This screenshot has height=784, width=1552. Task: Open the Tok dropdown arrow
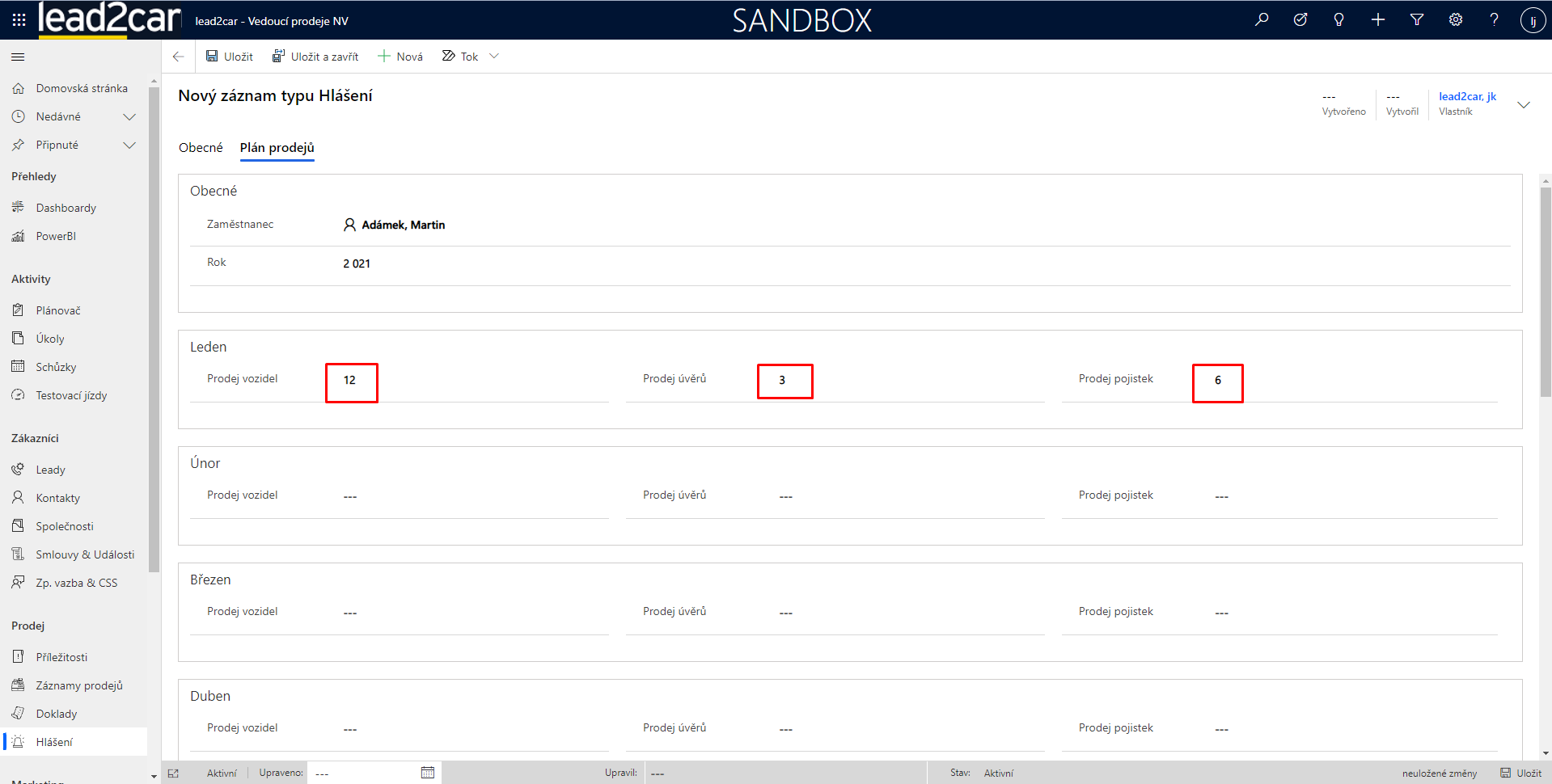[x=494, y=57]
